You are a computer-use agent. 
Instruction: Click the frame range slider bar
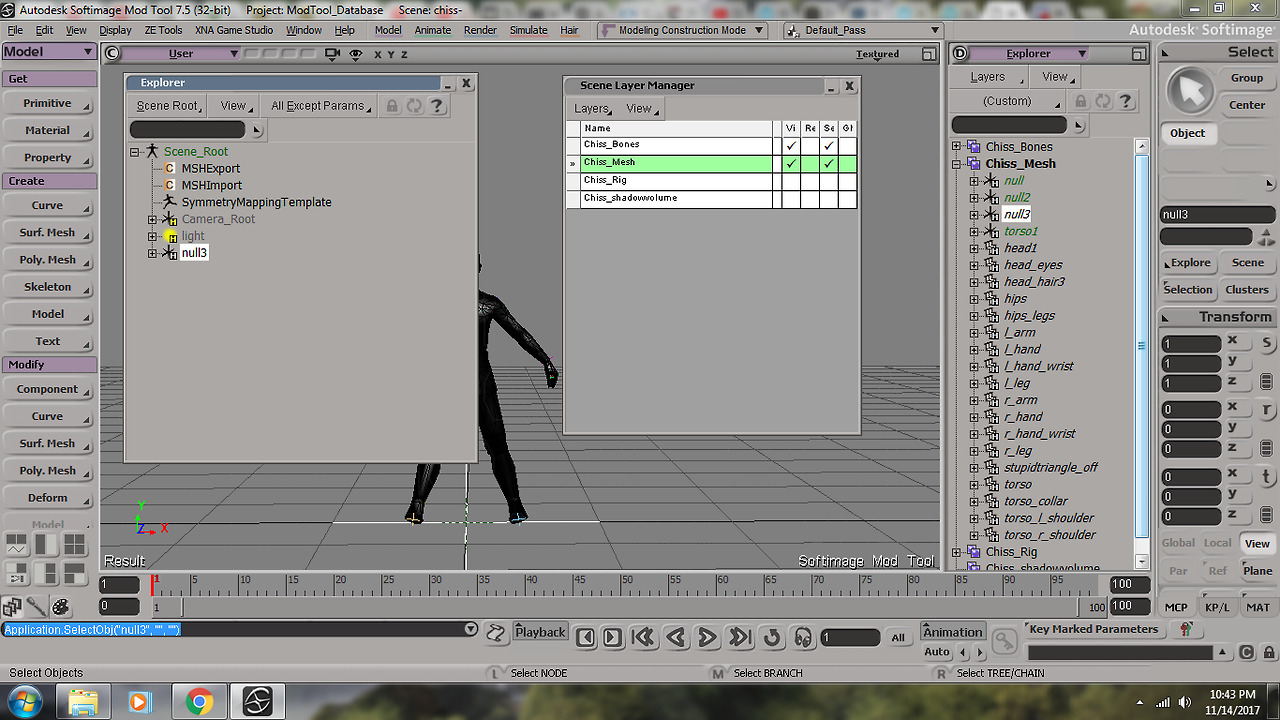point(631,607)
